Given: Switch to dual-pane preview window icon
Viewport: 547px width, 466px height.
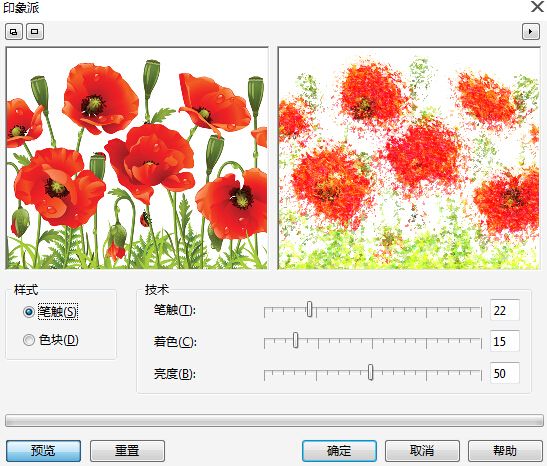Looking at the screenshot, I should (14, 32).
